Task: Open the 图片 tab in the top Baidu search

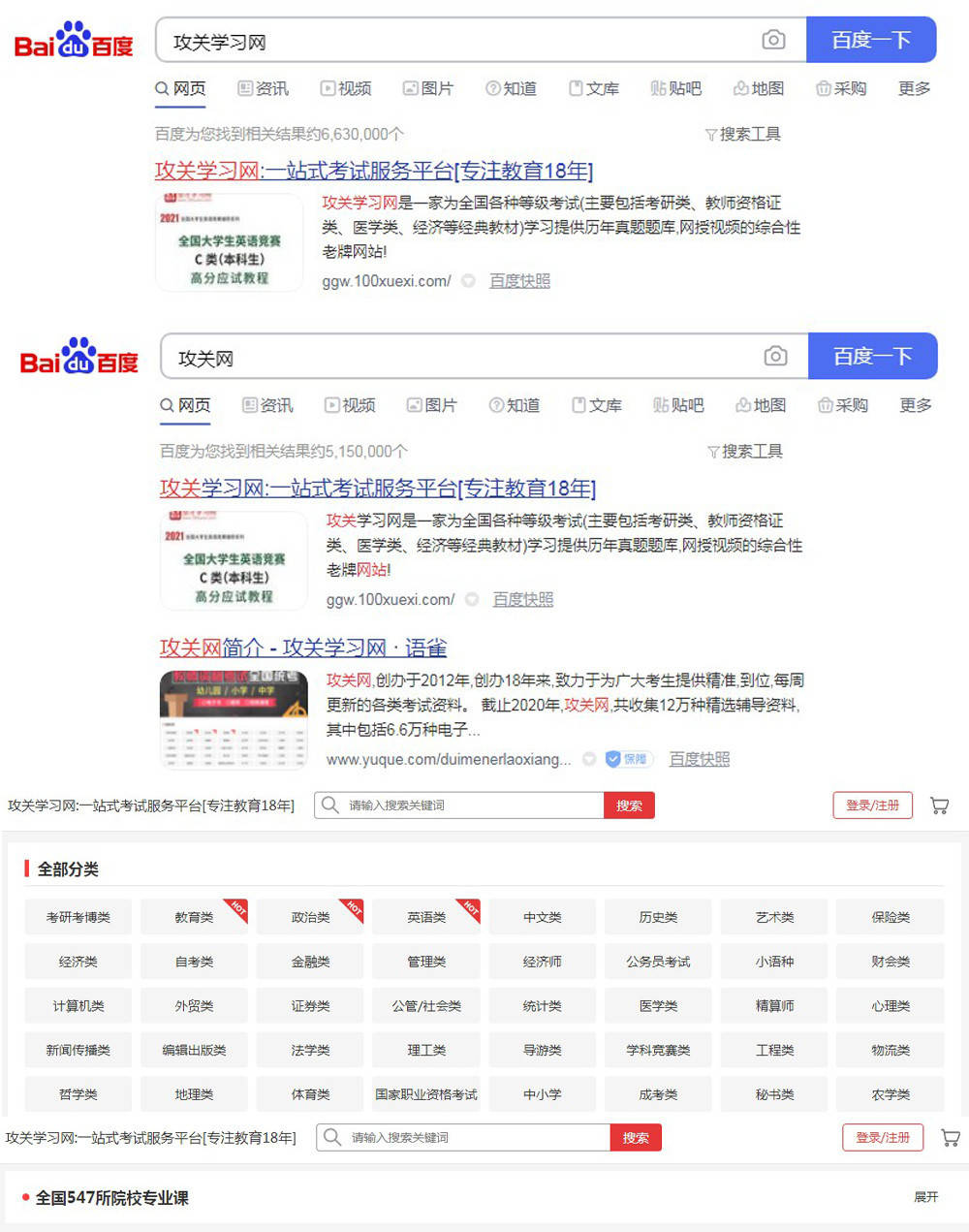Action: [428, 88]
